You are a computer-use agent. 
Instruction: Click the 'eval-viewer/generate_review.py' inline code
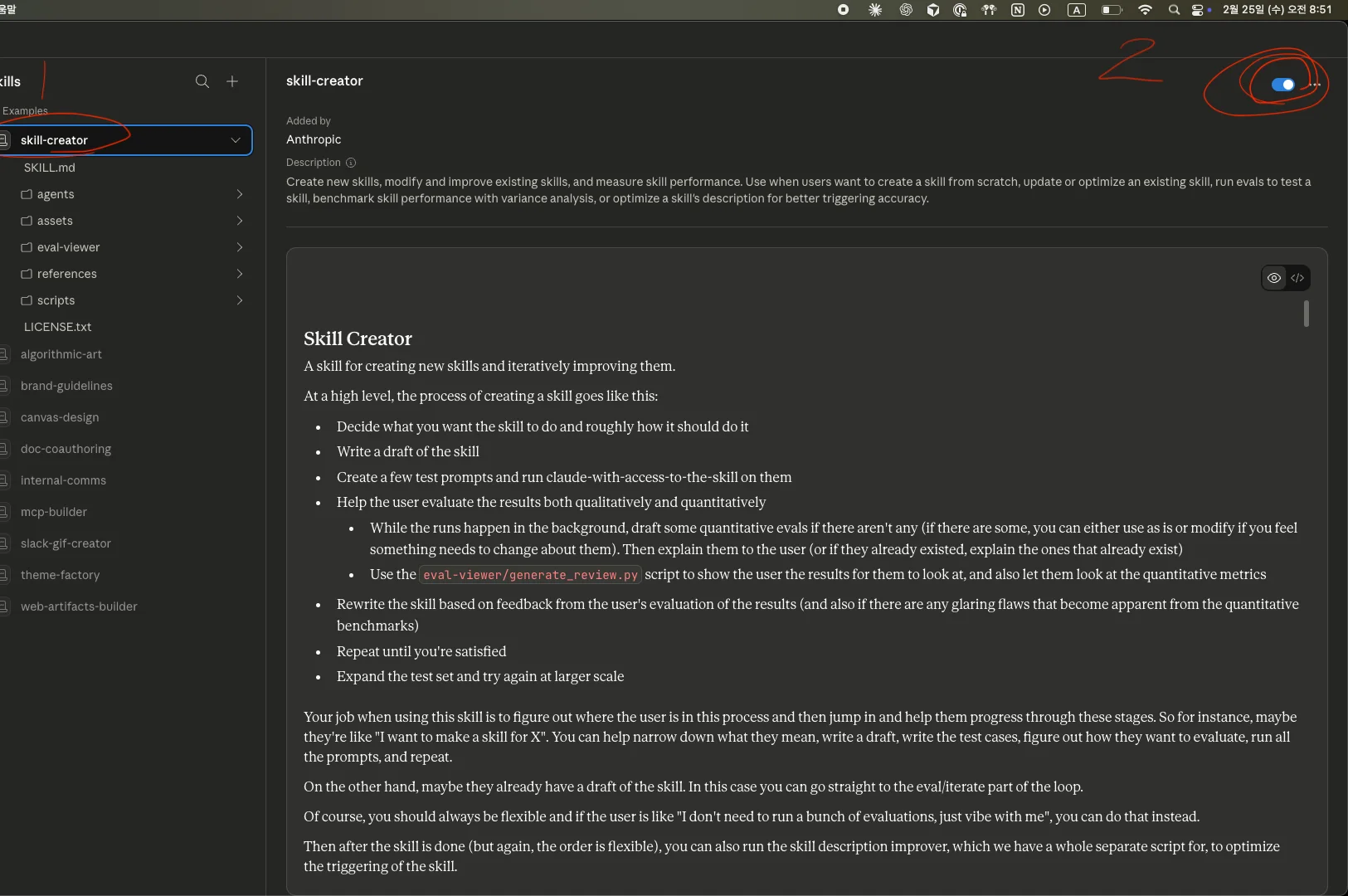[530, 575]
